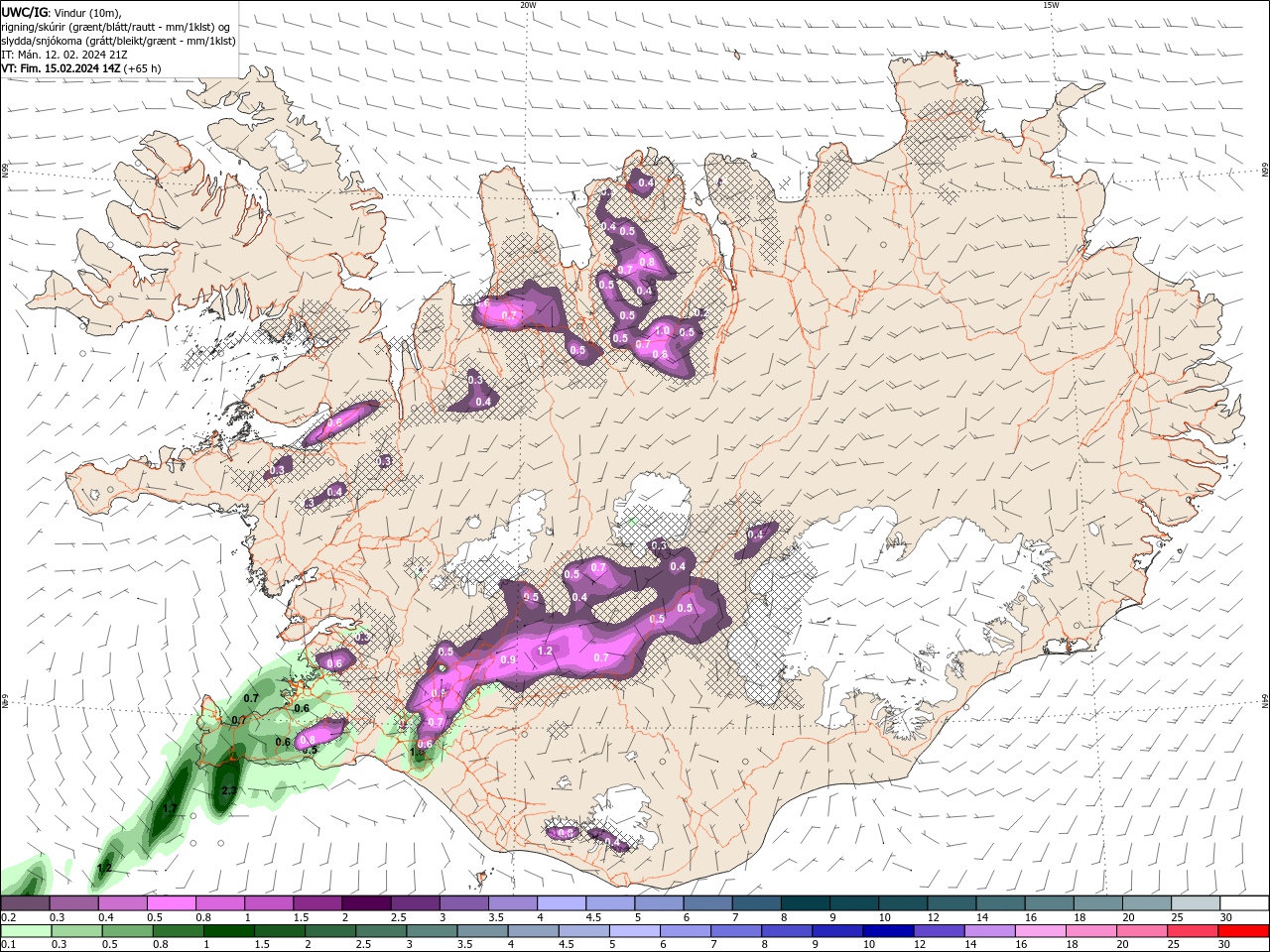Pick the light gray 25 swatch in upper scale
The width and height of the screenshot is (1270, 952).
click(x=1197, y=903)
